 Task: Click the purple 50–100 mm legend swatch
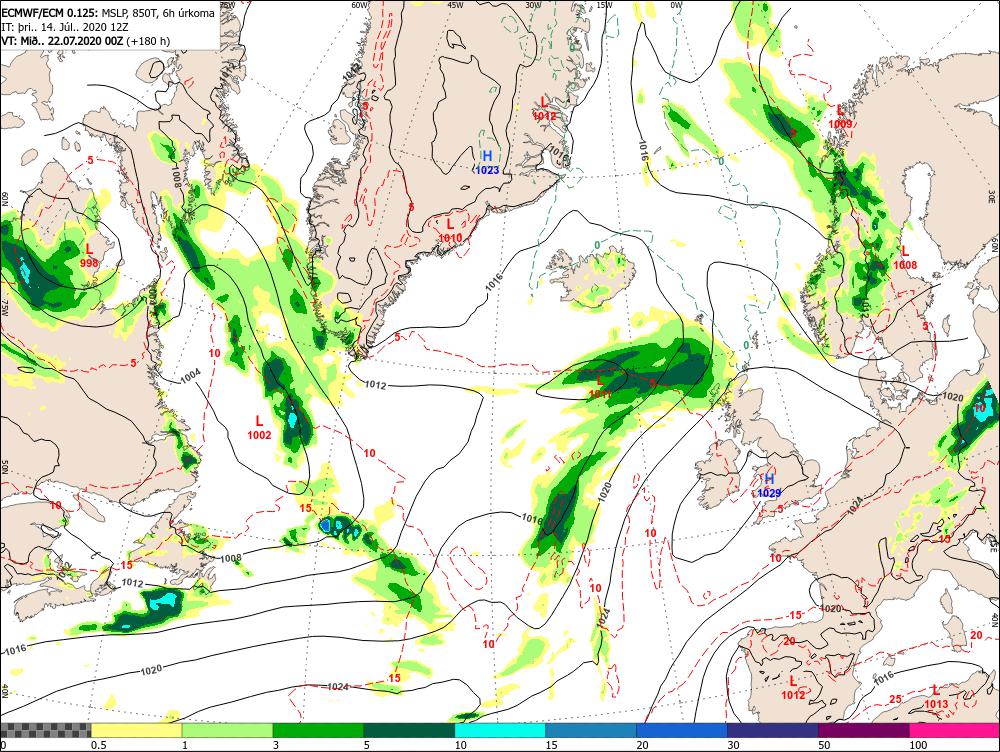point(864,730)
